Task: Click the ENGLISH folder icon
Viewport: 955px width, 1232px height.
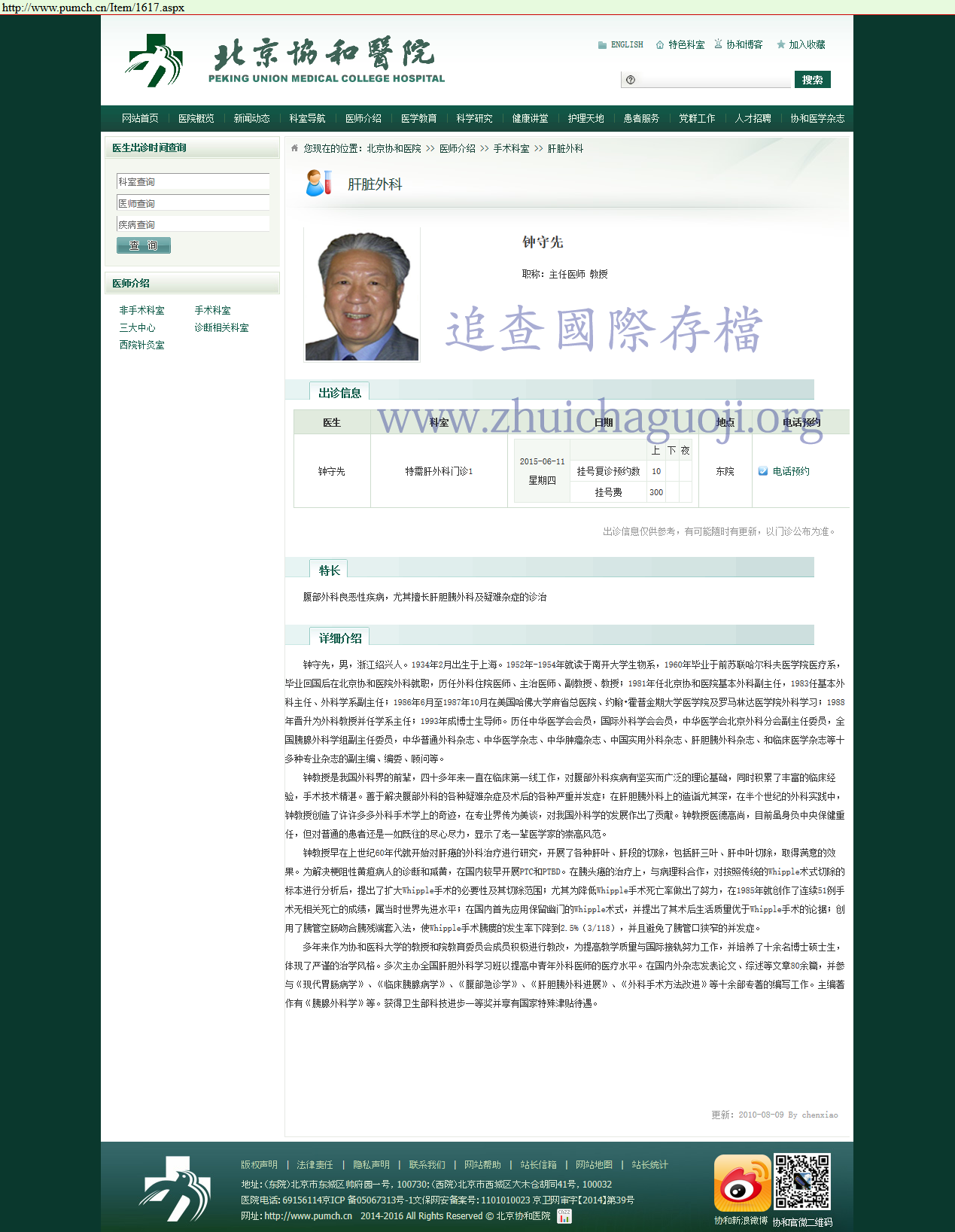Action: pos(602,45)
